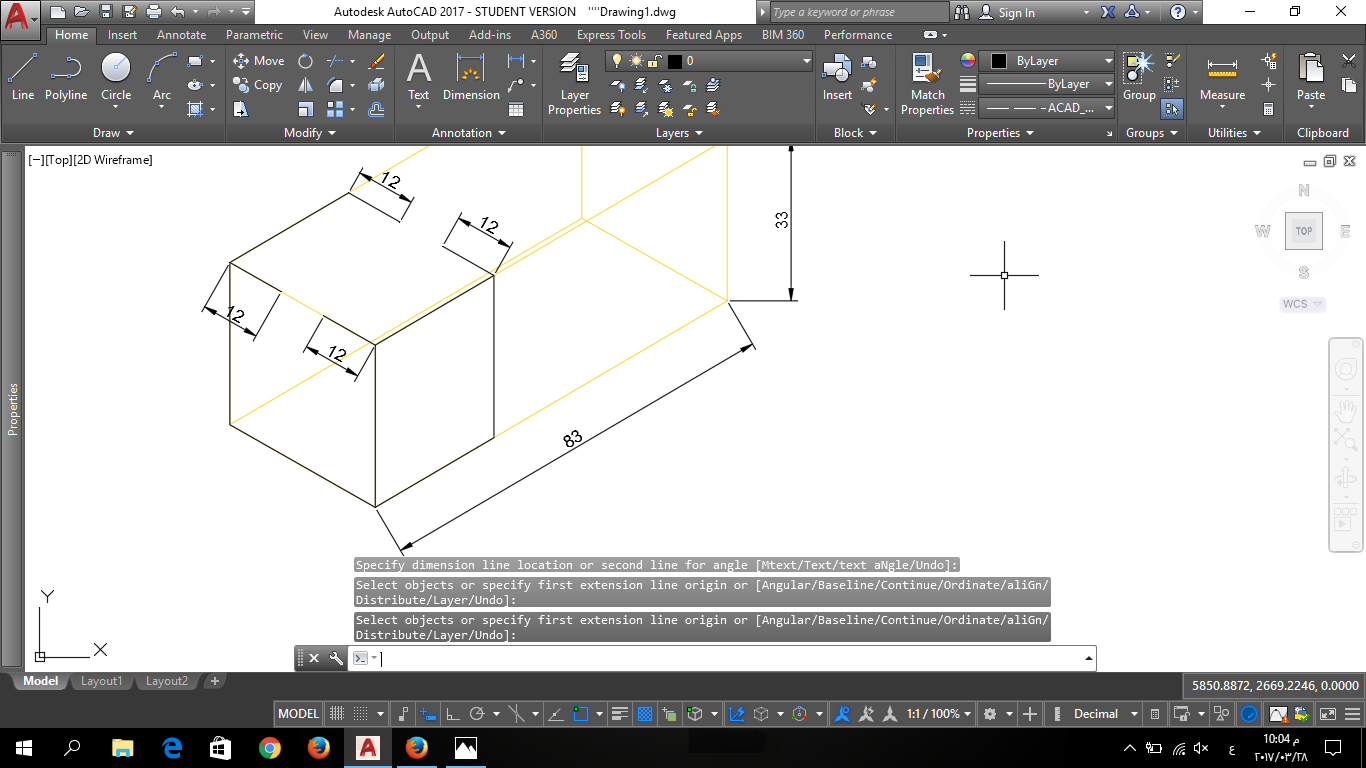The height and width of the screenshot is (768, 1366).
Task: Open the ByLayer object color swatch
Action: [x=1048, y=61]
